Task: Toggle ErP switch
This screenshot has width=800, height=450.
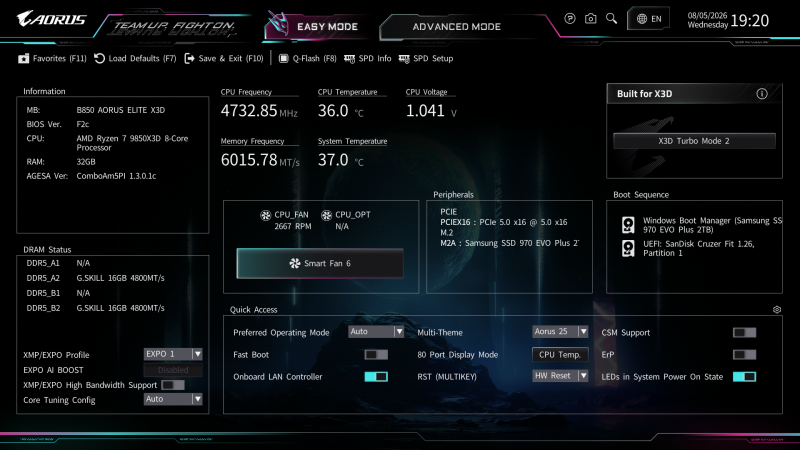Action: (744, 355)
